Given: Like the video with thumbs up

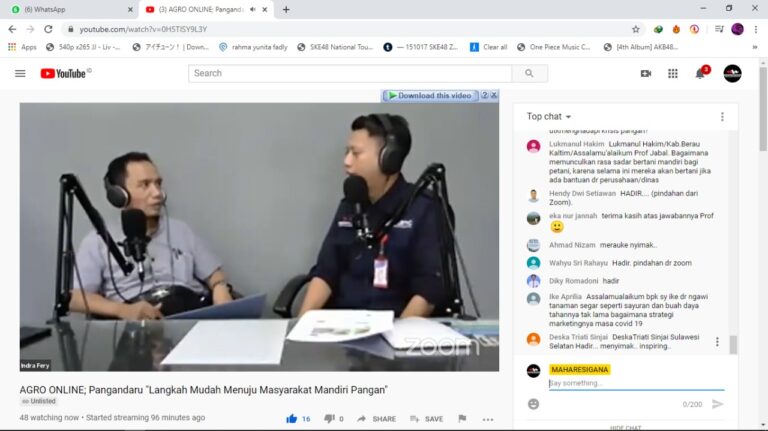Looking at the screenshot, I should click(x=292, y=419).
